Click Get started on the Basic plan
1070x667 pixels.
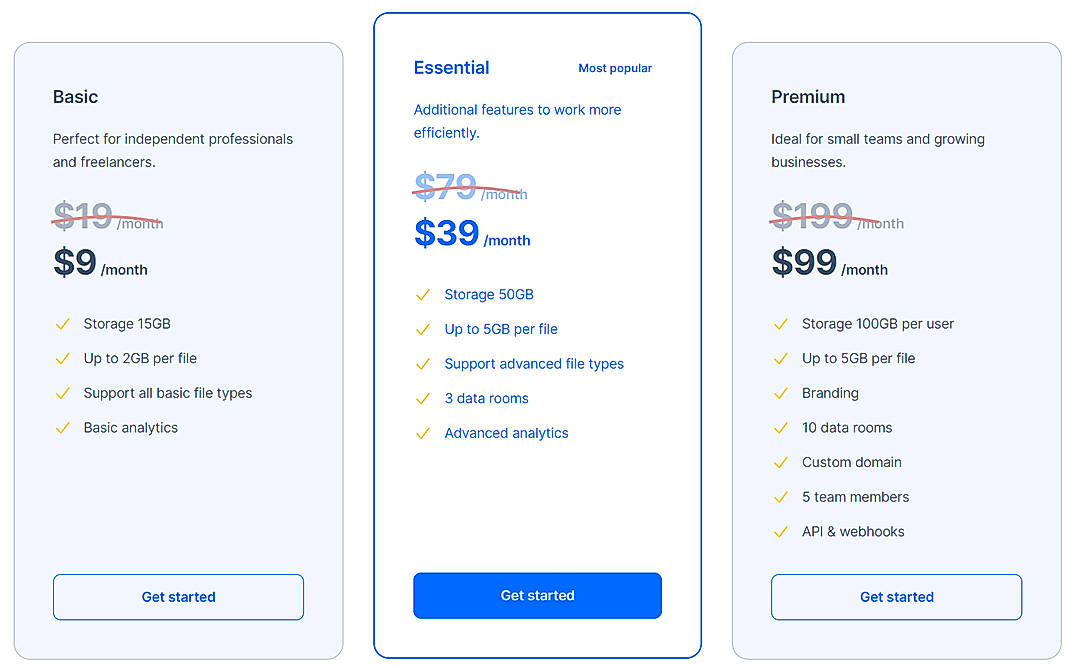178,597
